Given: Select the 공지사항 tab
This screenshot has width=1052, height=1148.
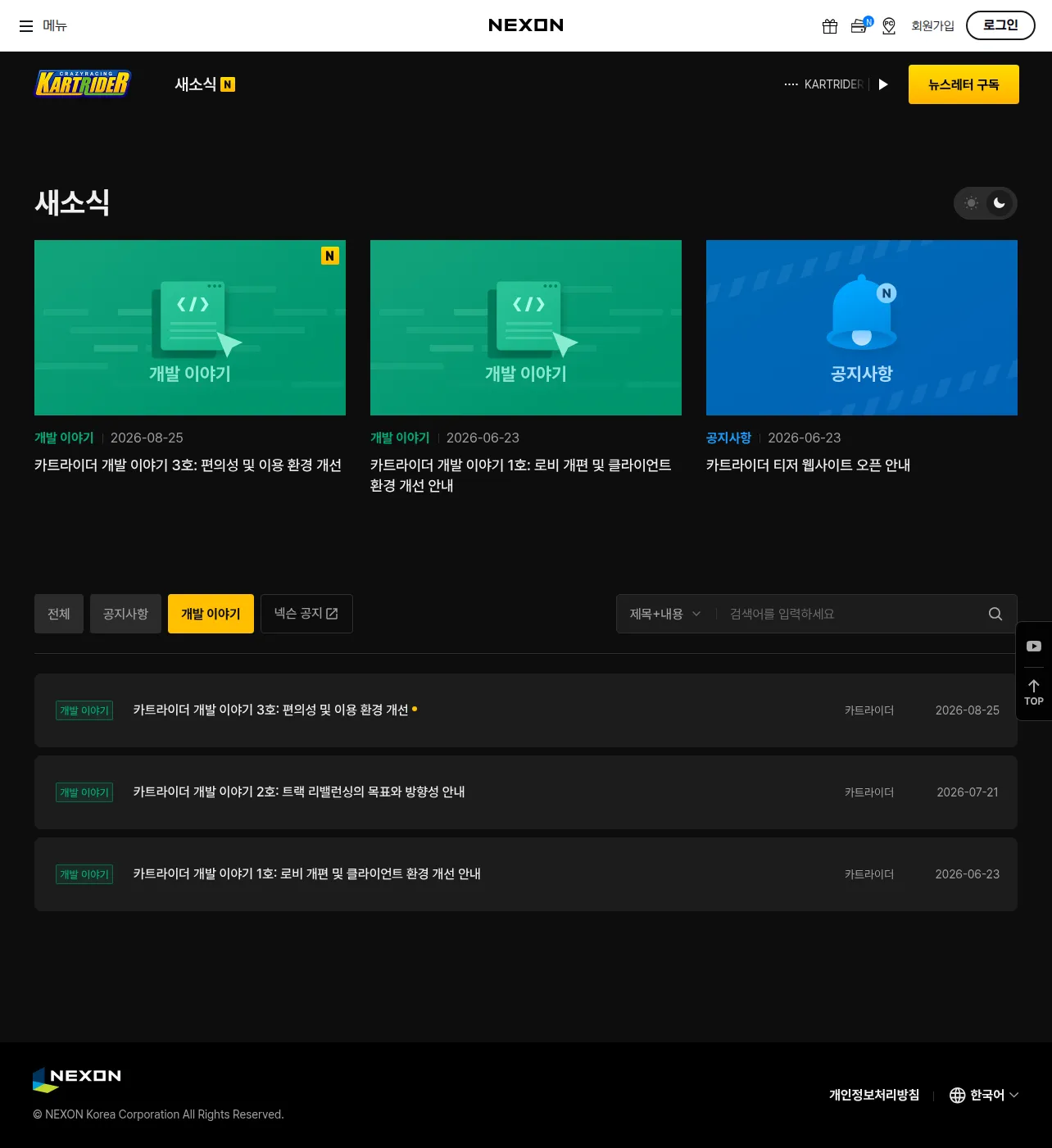Looking at the screenshot, I should (x=125, y=614).
